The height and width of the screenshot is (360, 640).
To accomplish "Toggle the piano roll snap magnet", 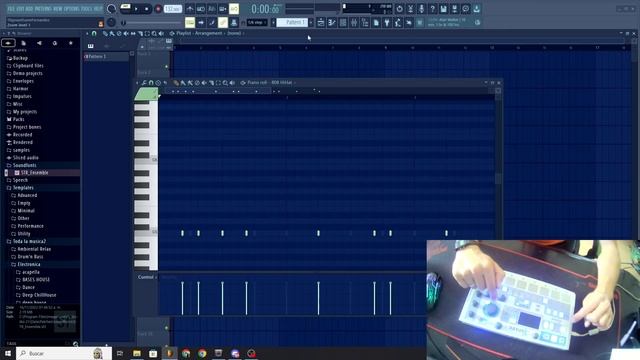I will tap(151, 83).
